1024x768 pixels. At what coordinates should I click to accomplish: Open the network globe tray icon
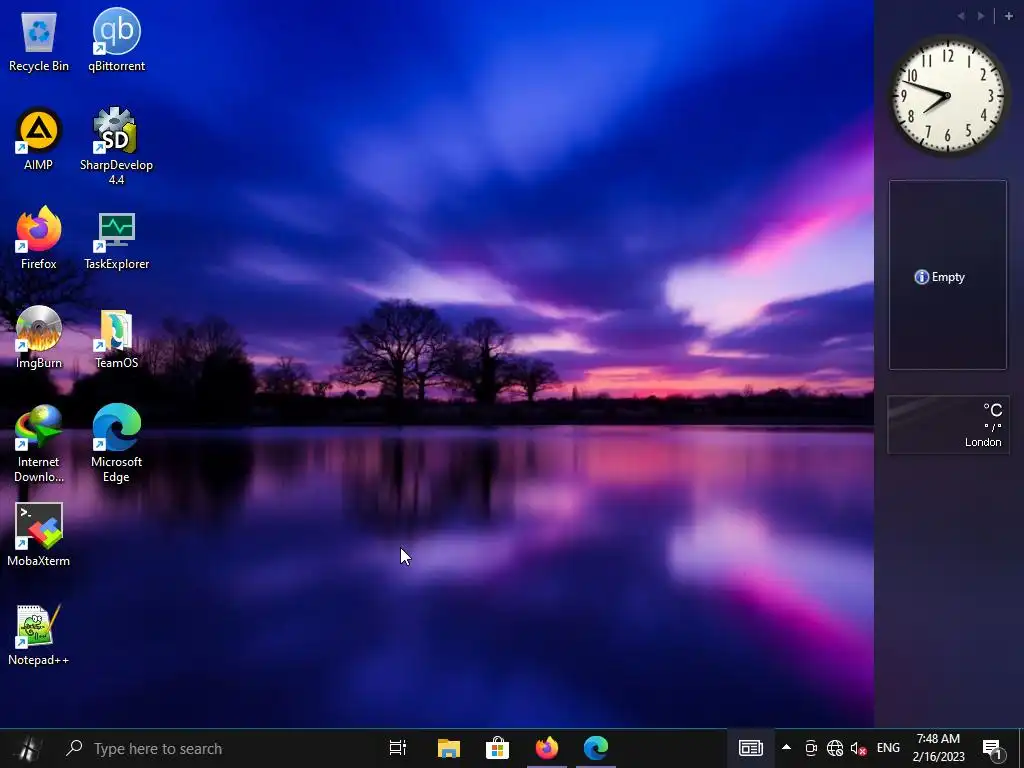tap(835, 748)
